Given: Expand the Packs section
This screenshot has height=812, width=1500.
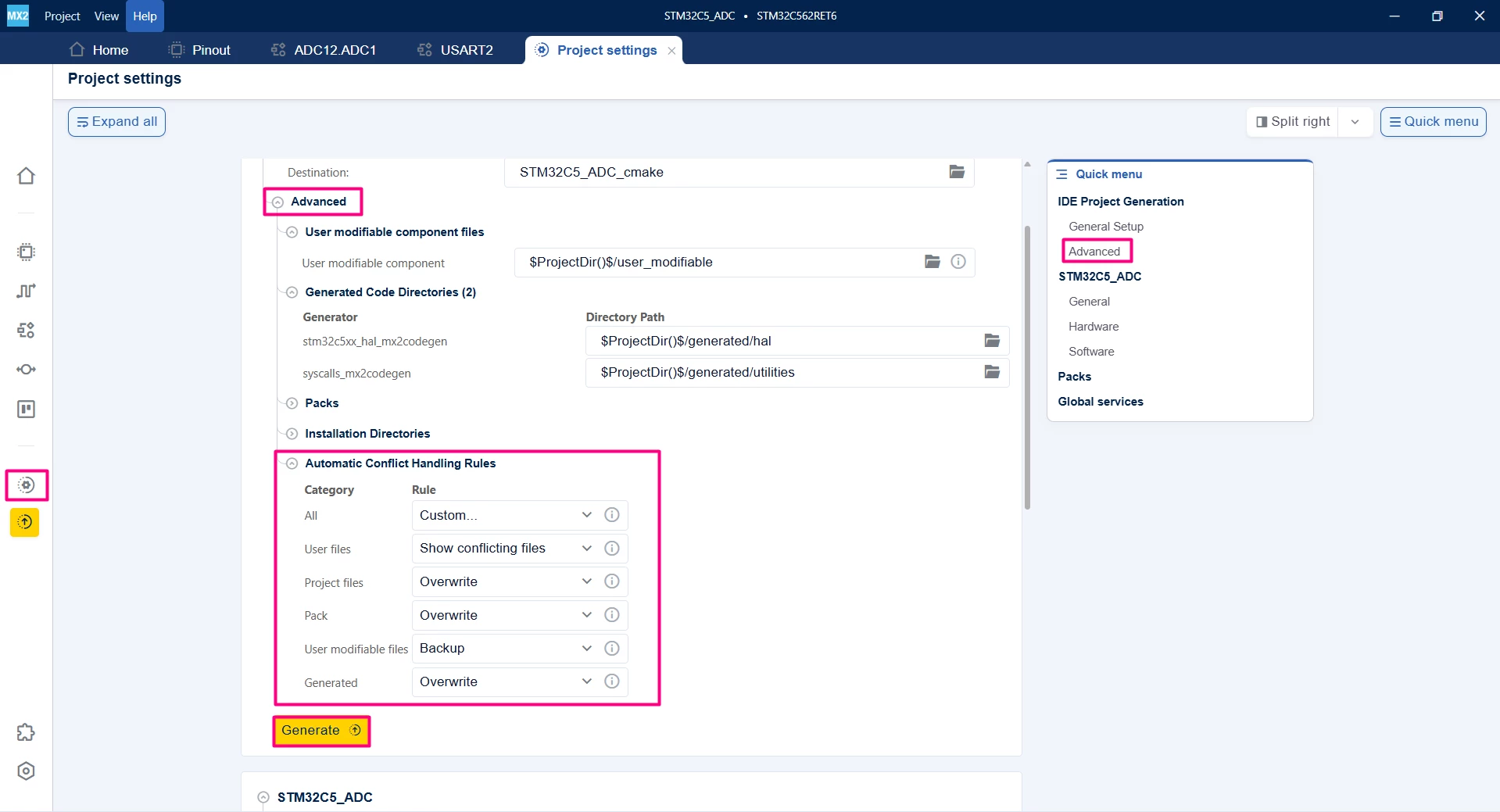Looking at the screenshot, I should 292,403.
